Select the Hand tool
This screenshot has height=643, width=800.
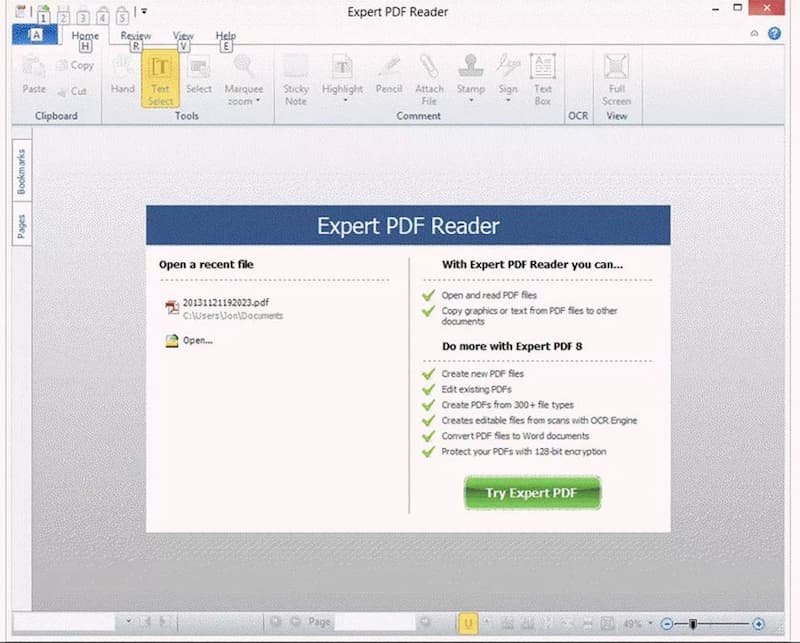click(x=122, y=76)
